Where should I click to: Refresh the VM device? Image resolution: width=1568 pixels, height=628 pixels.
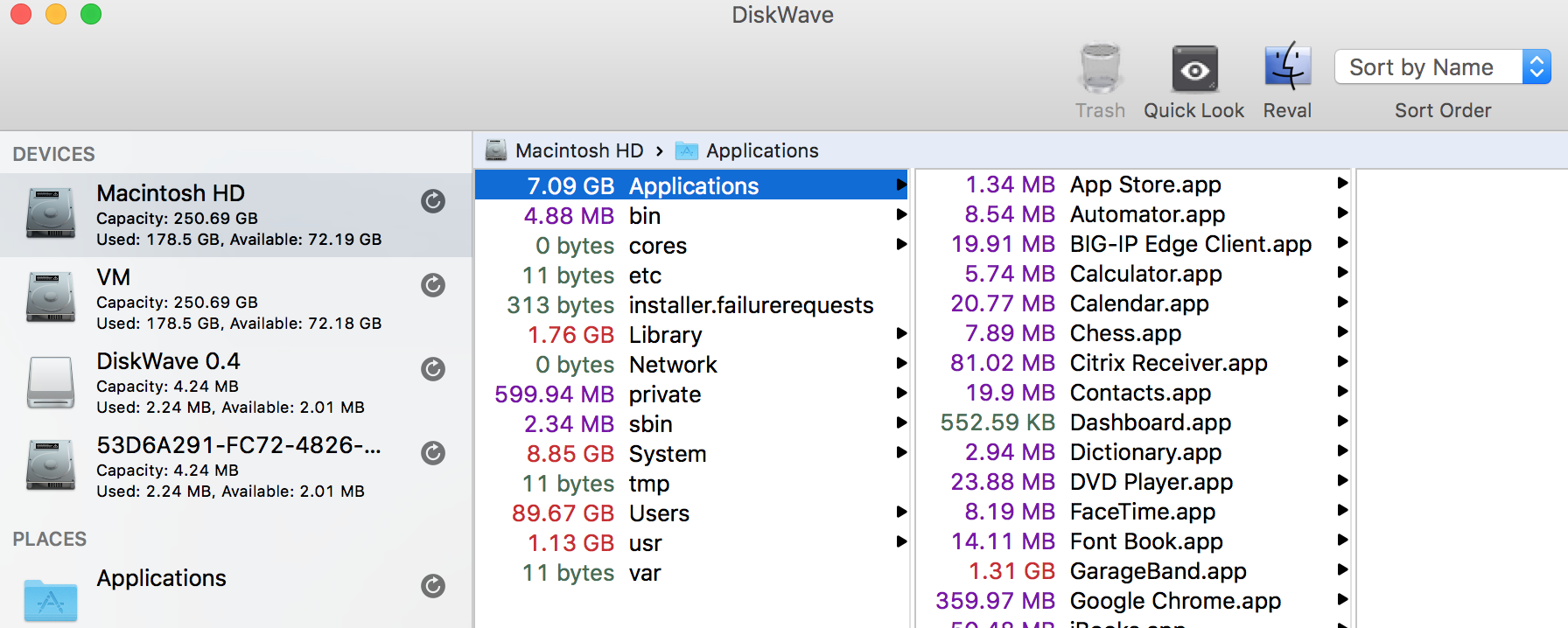[433, 285]
